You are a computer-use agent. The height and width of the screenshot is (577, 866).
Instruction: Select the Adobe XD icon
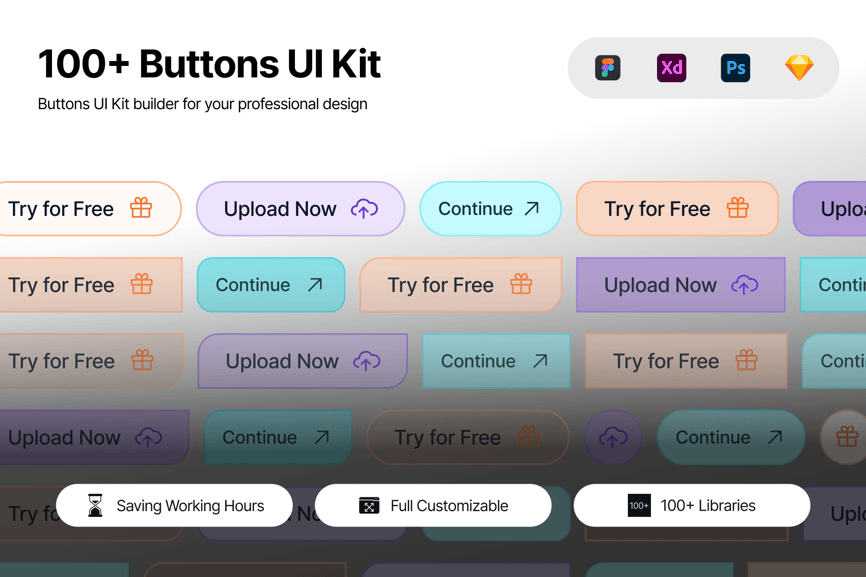[671, 68]
